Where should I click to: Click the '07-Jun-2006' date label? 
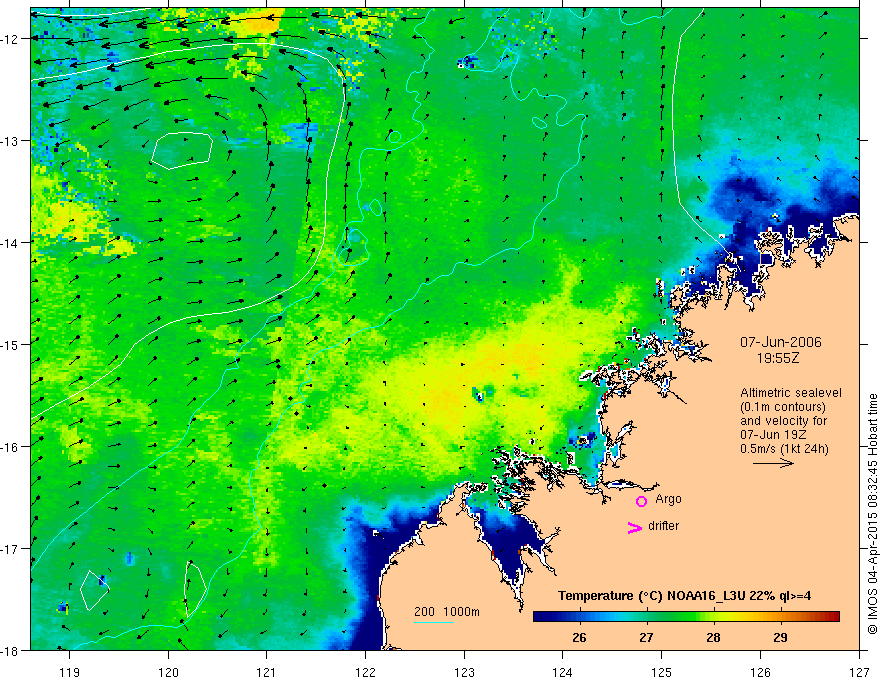[781, 342]
